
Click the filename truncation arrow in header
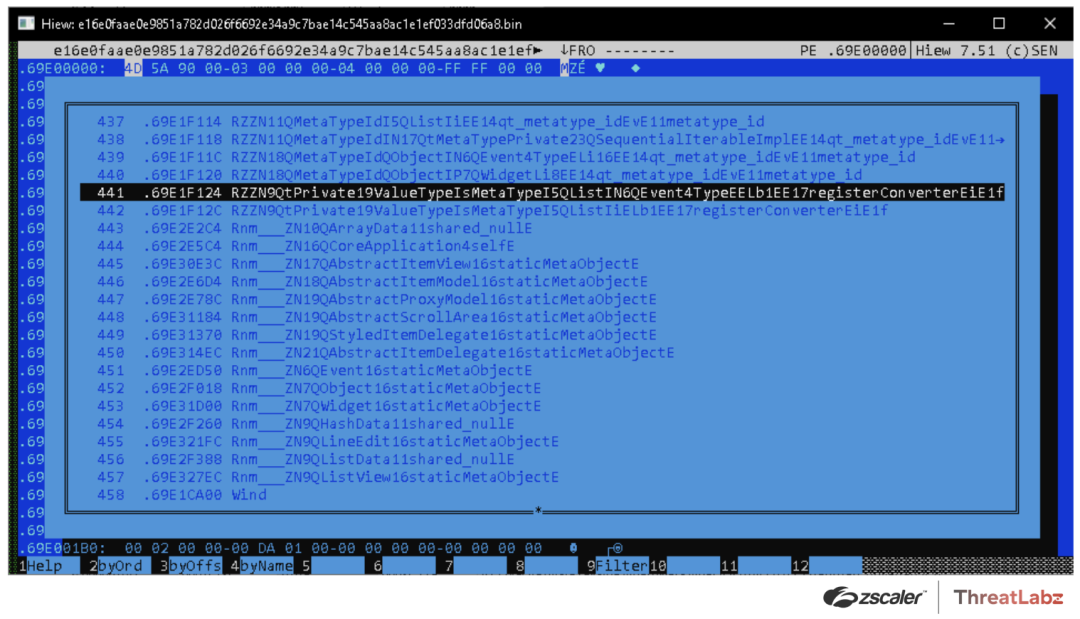(538, 50)
